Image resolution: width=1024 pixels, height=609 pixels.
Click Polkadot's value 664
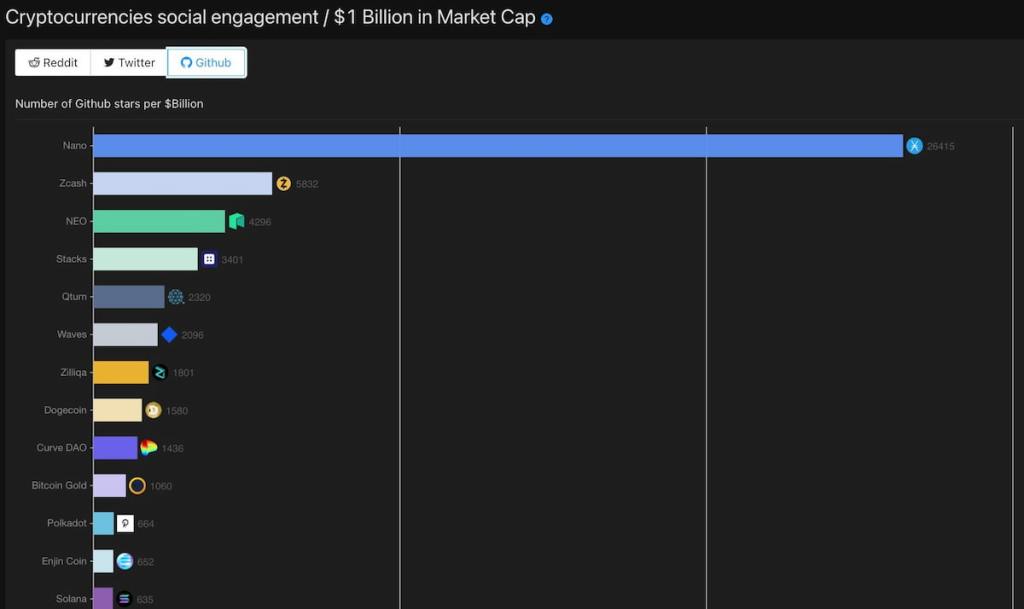click(x=146, y=524)
